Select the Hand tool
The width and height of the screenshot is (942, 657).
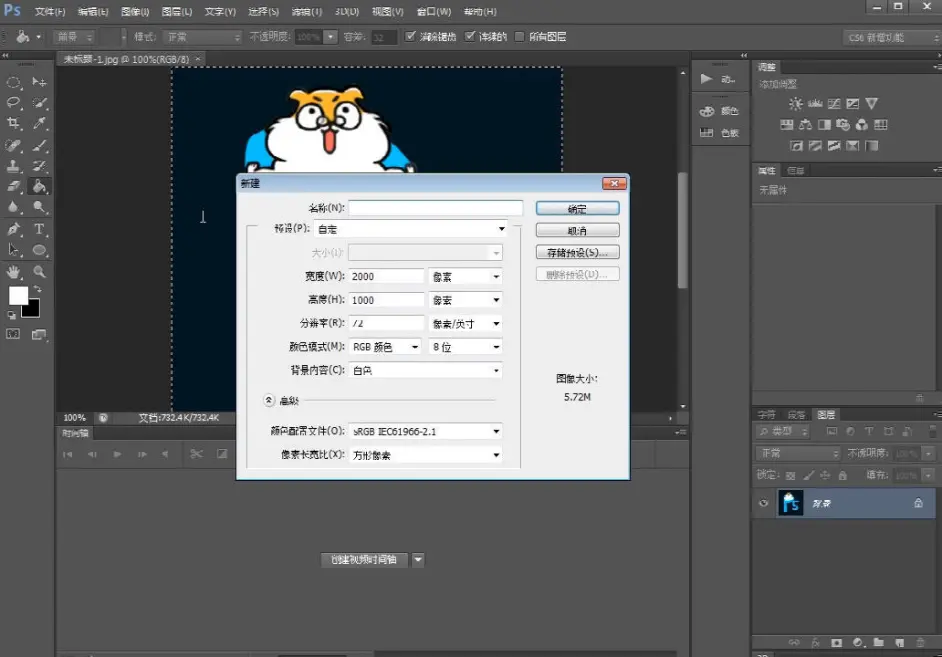click(13, 272)
